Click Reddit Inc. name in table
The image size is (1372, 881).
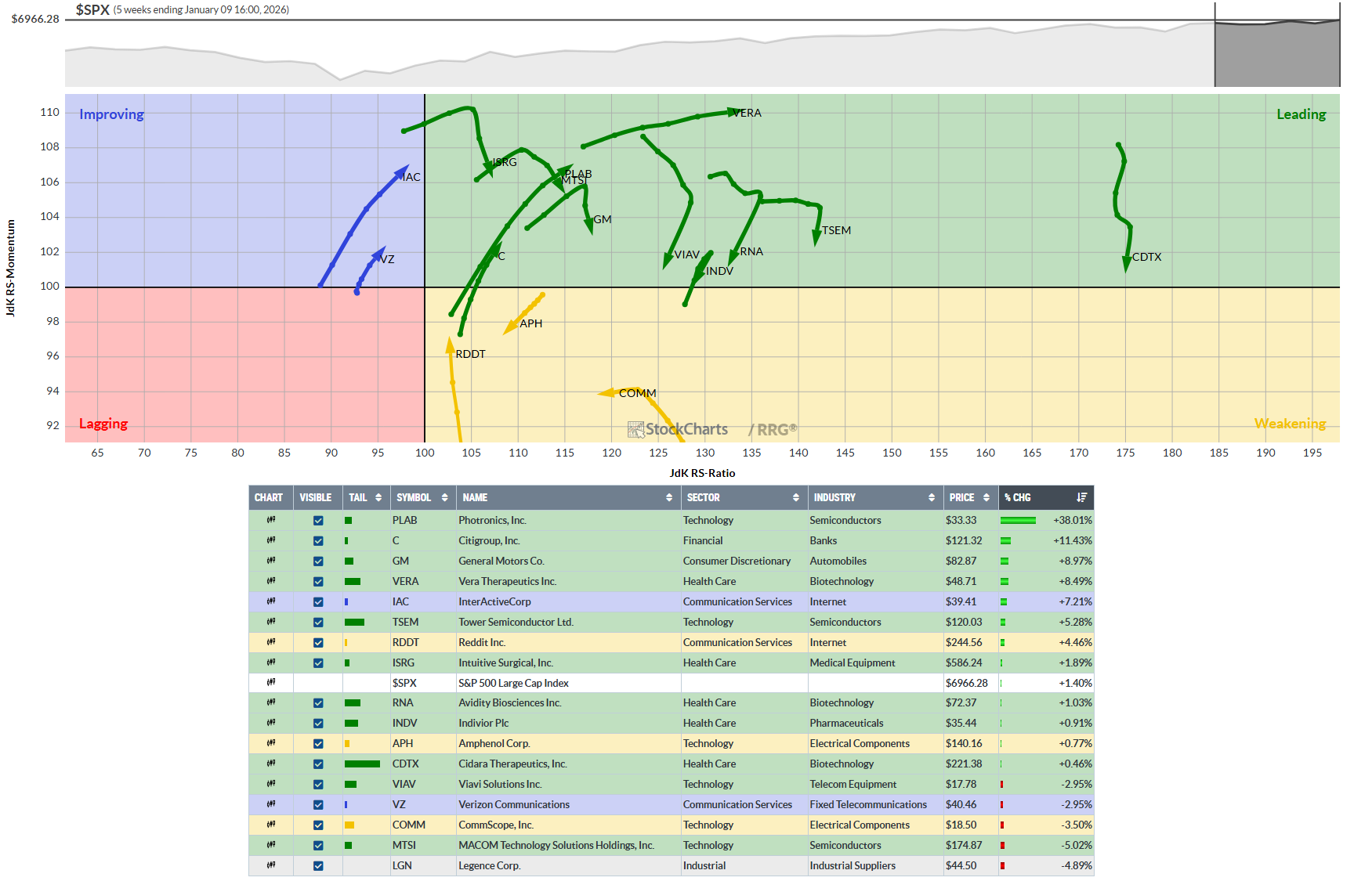[482, 642]
